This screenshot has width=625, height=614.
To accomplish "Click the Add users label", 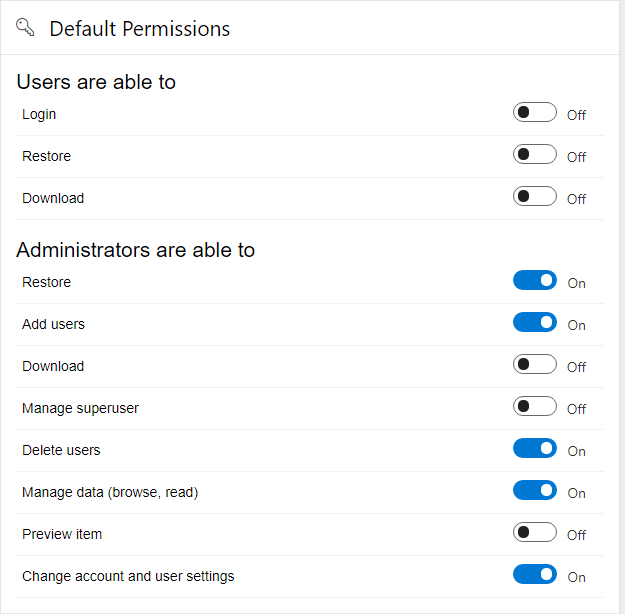I will tap(53, 324).
